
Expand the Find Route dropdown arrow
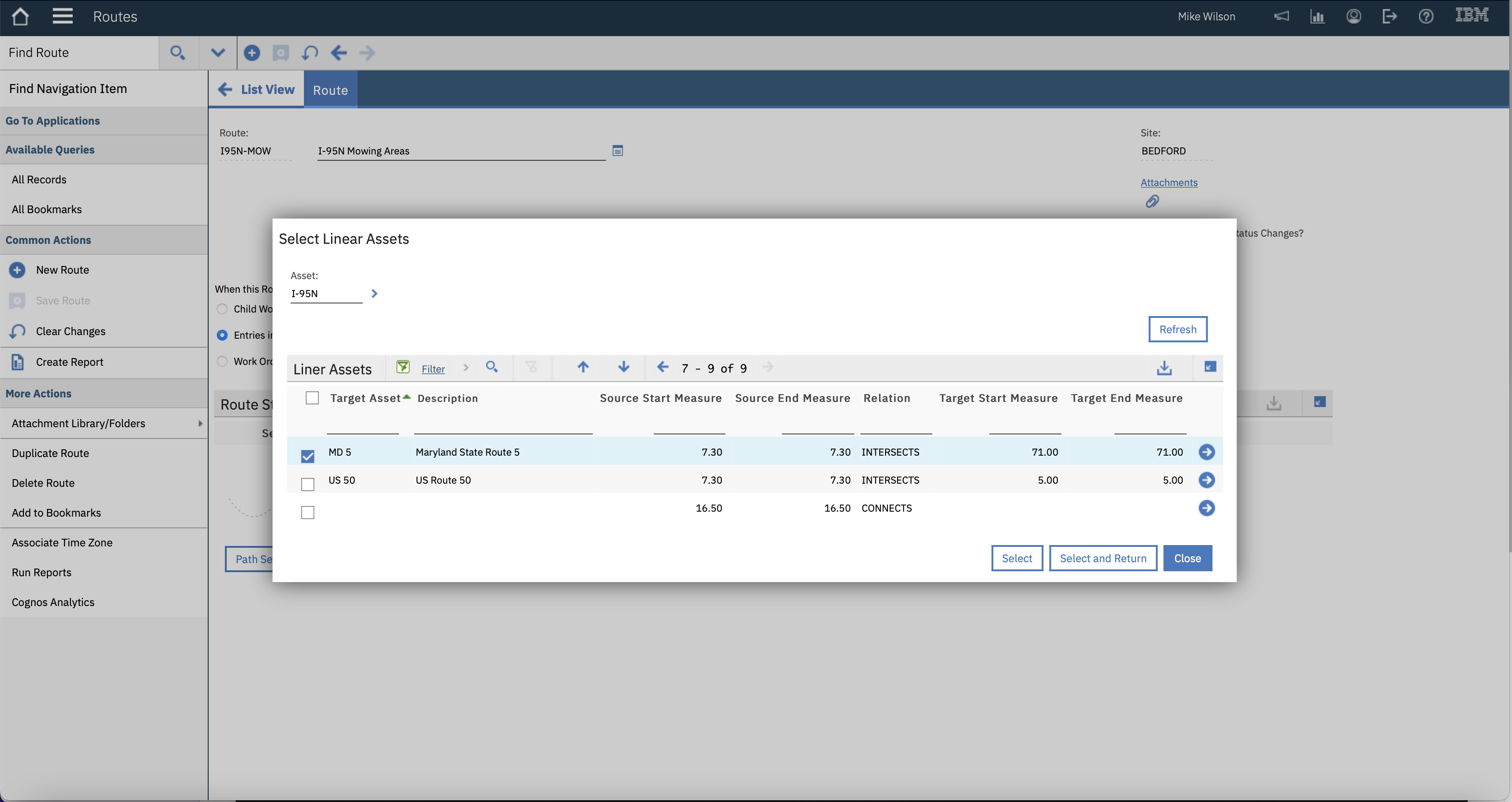(218, 53)
